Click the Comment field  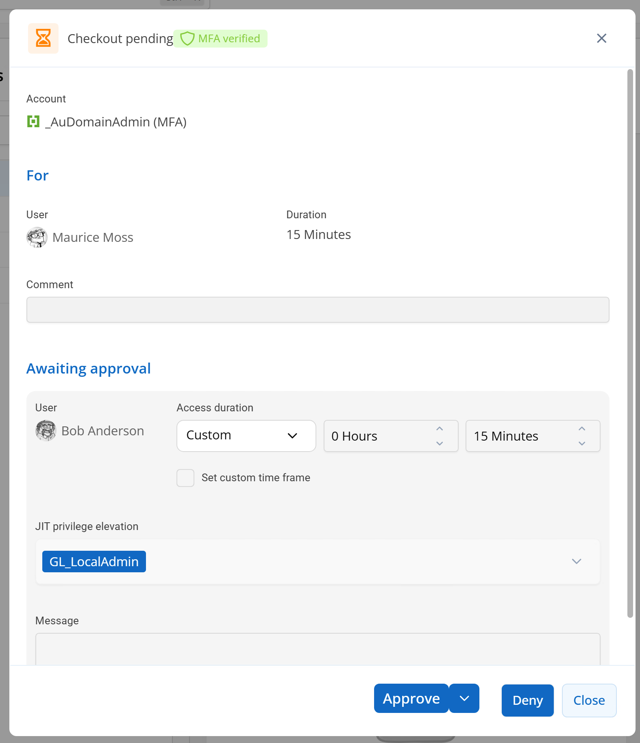(317, 310)
